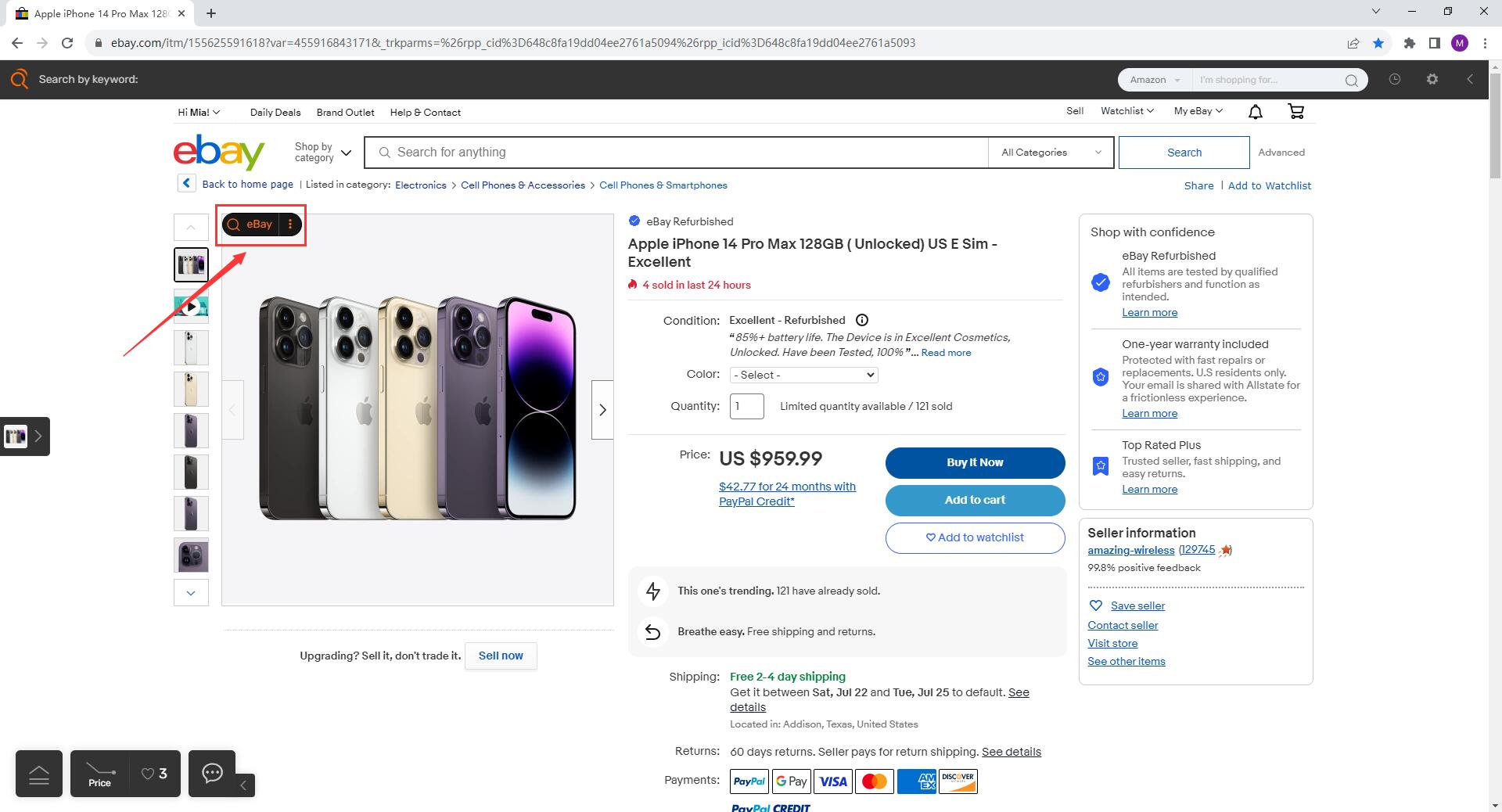Switch to the Apple iPhone 14 Pro Max tab
This screenshot has height=812, width=1502.
(100, 13)
